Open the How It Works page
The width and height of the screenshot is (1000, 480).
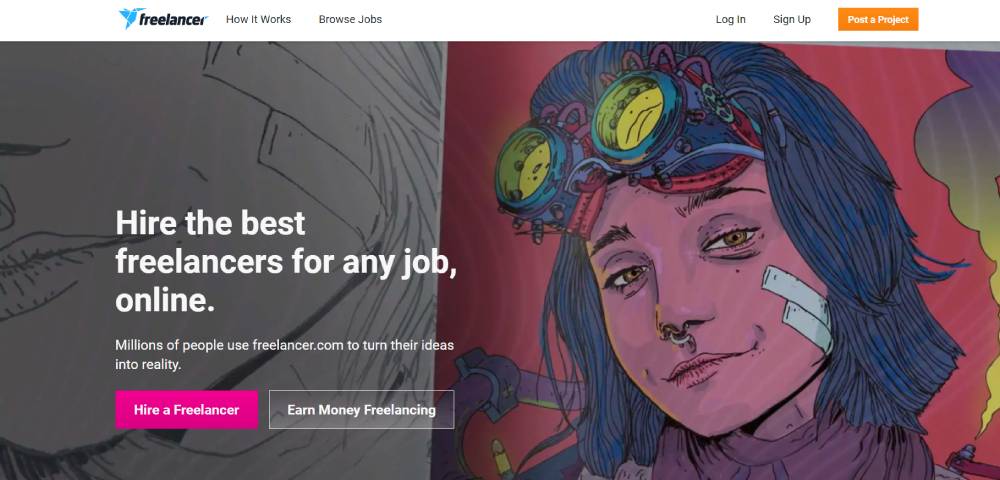(x=258, y=19)
